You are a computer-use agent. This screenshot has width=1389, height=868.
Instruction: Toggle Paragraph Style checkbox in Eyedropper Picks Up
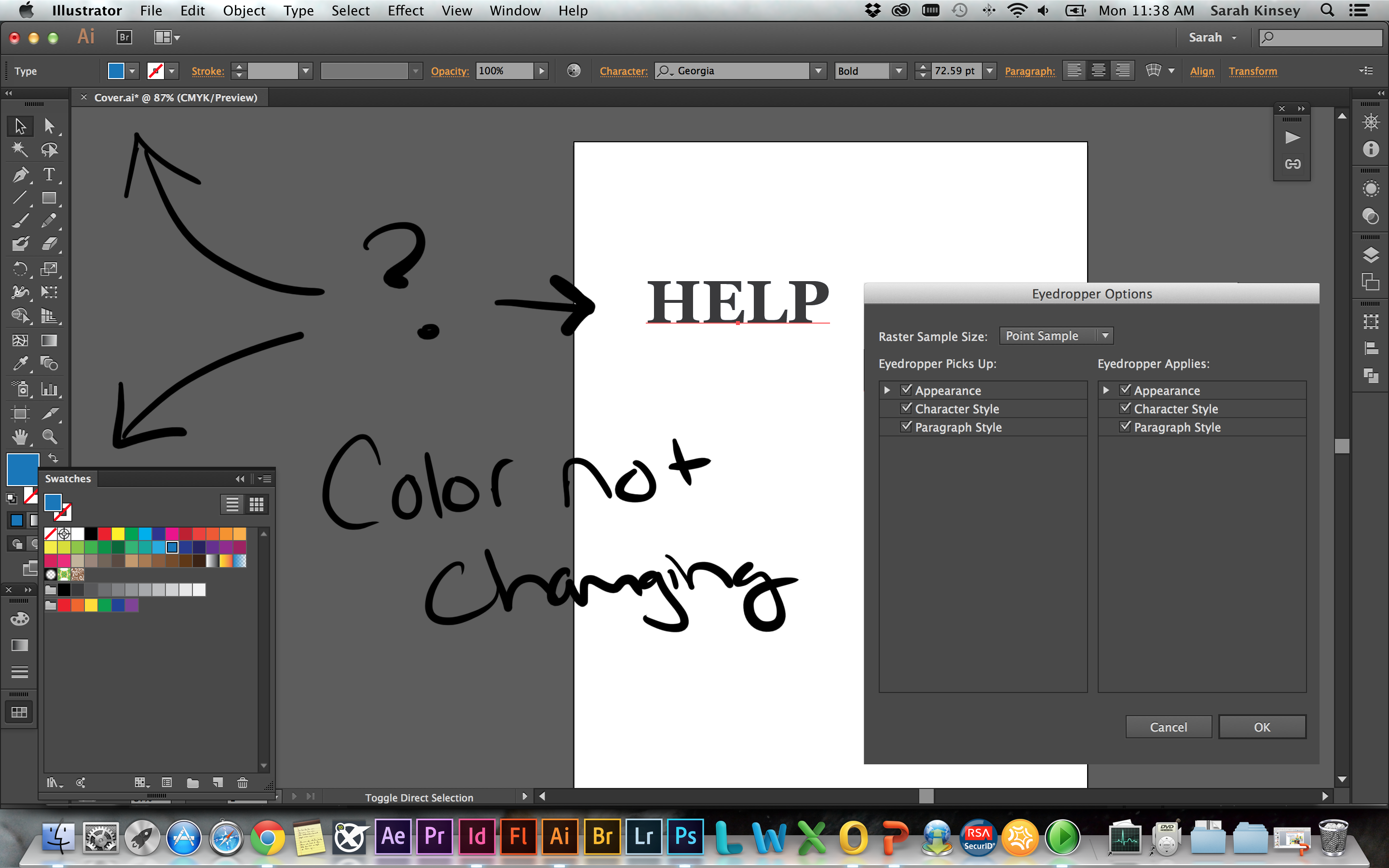click(905, 427)
